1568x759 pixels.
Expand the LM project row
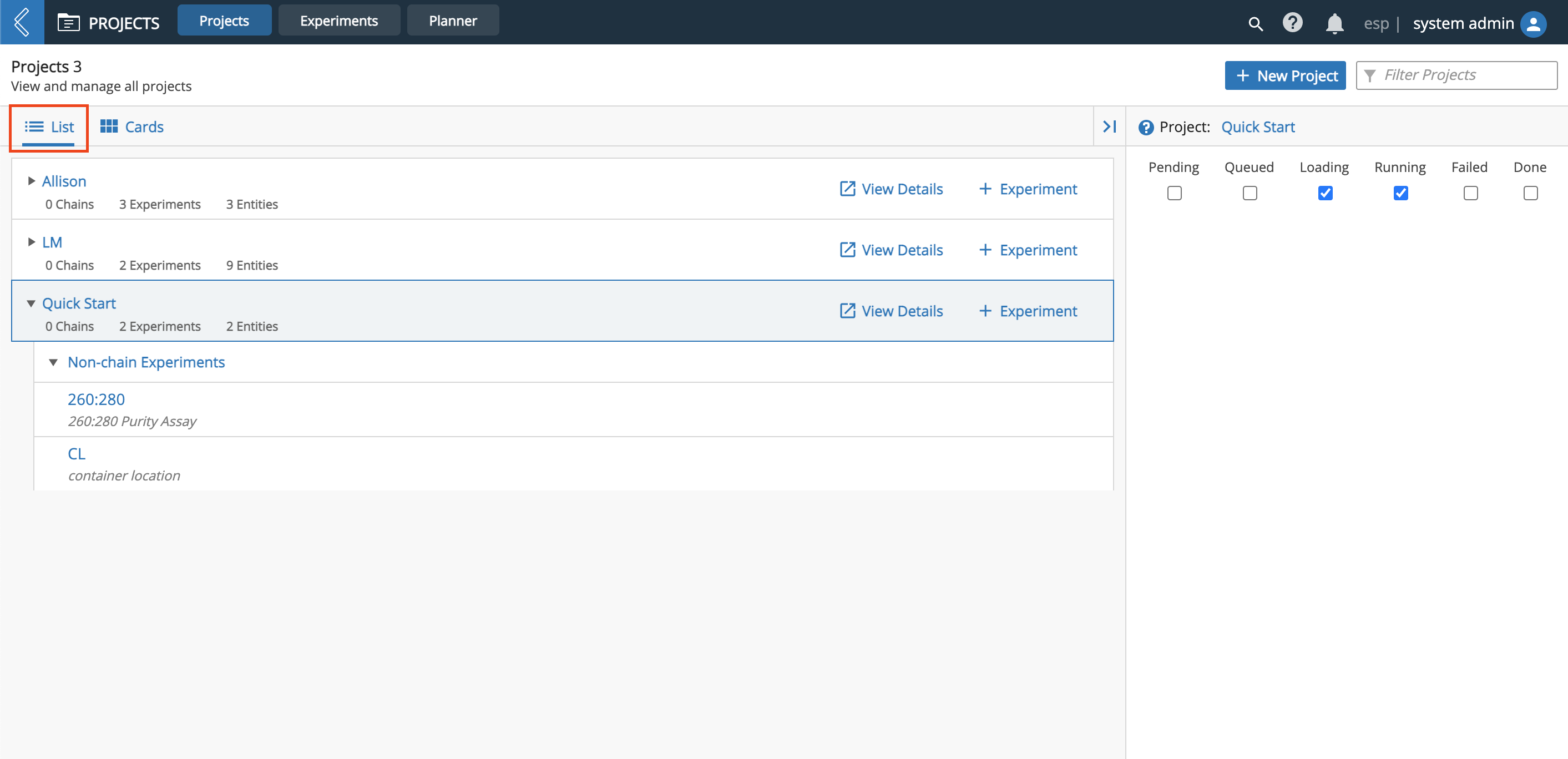(31, 242)
